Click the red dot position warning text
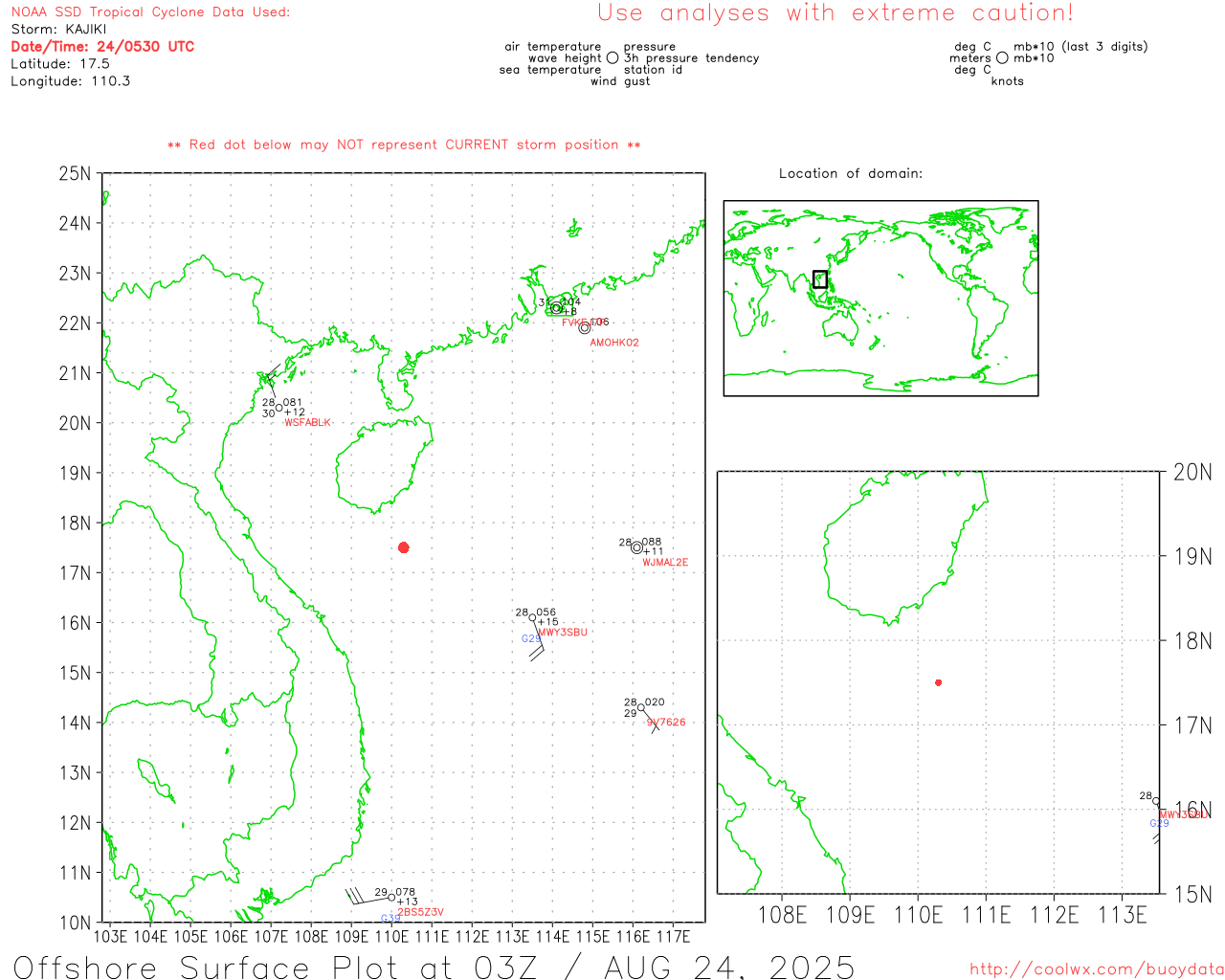This screenshot has width=1225, height=980. click(x=404, y=145)
